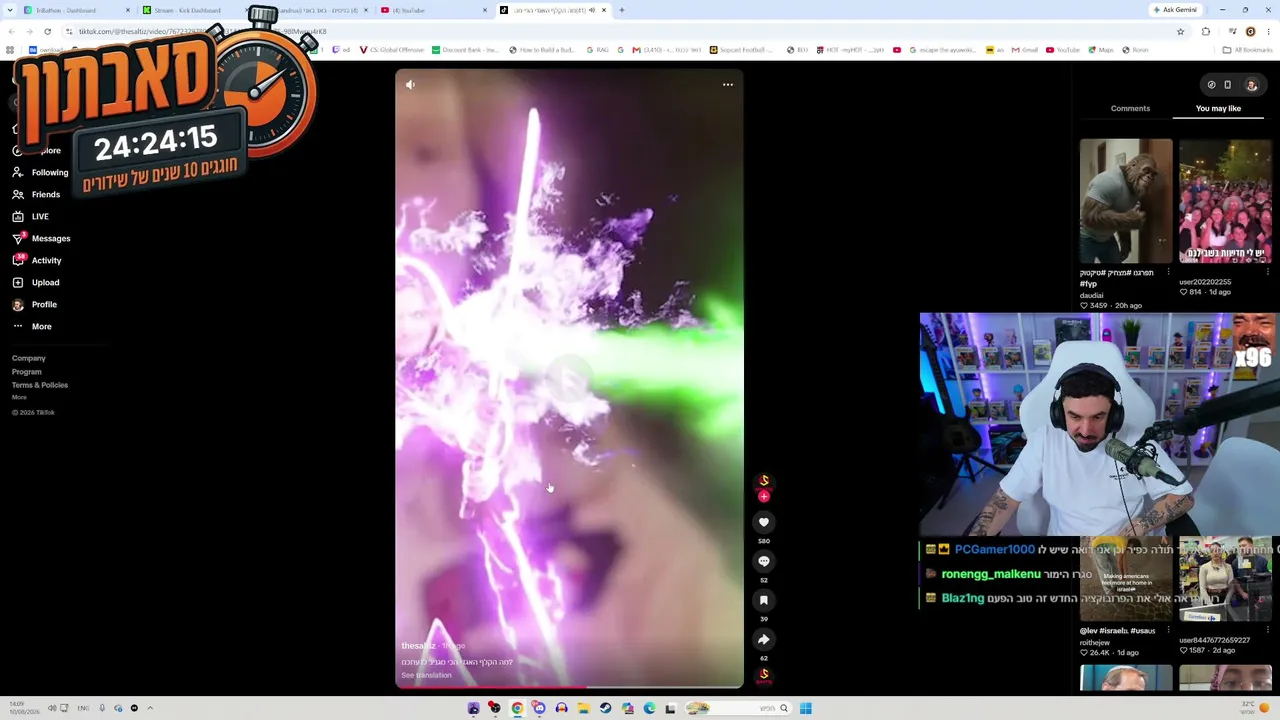The height and width of the screenshot is (720, 1280).
Task: Switch to the You may like tab
Action: tap(1218, 108)
